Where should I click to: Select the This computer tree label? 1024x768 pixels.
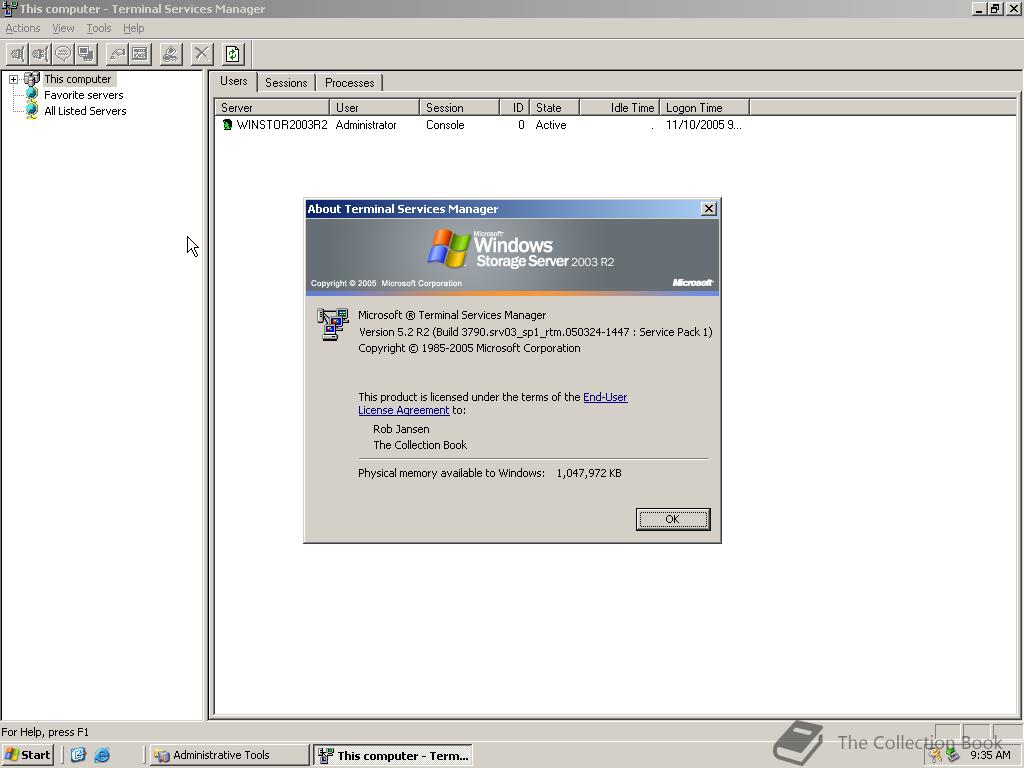pos(78,79)
